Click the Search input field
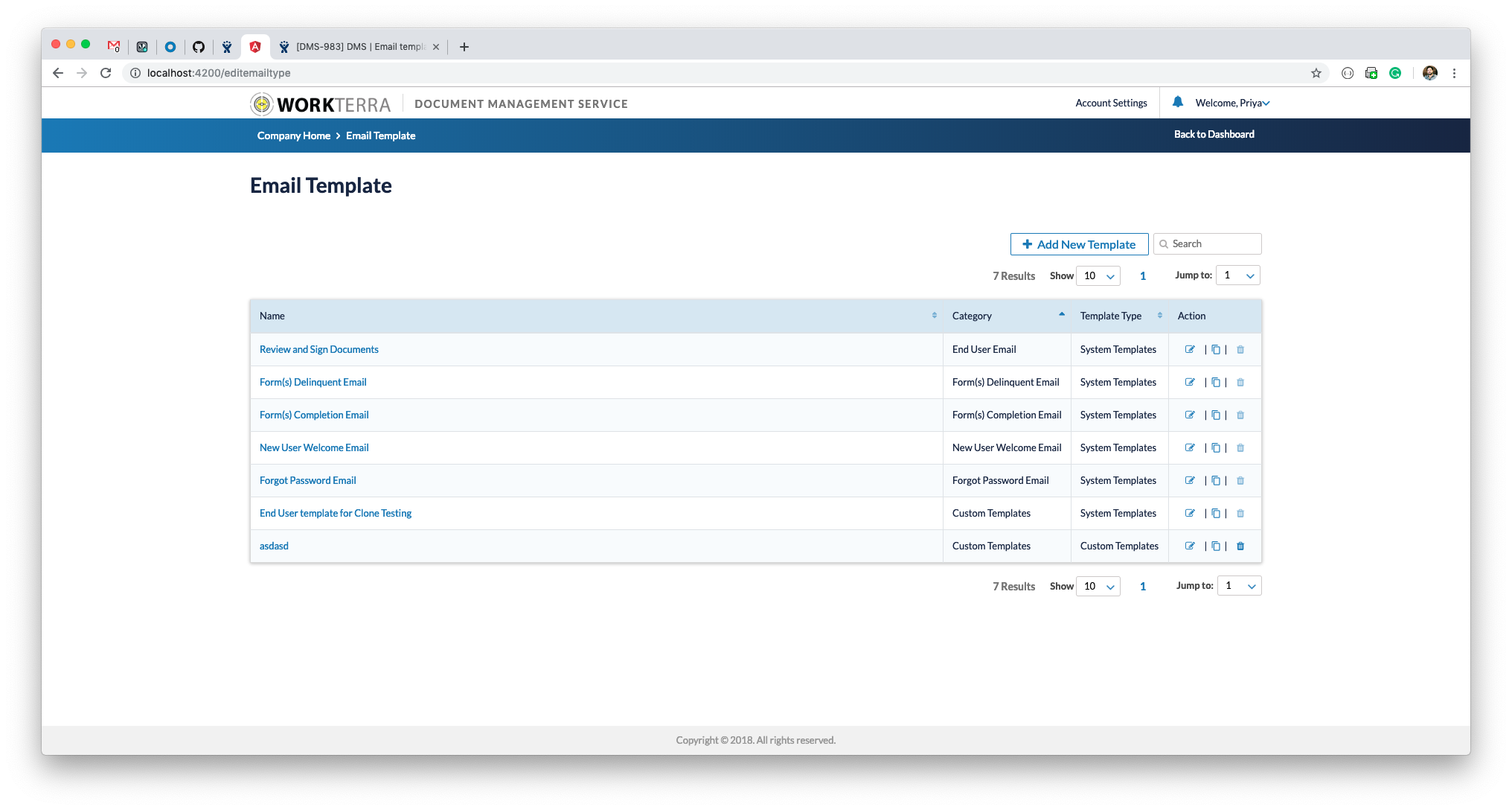The width and height of the screenshot is (1512, 810). pyautogui.click(x=1213, y=244)
